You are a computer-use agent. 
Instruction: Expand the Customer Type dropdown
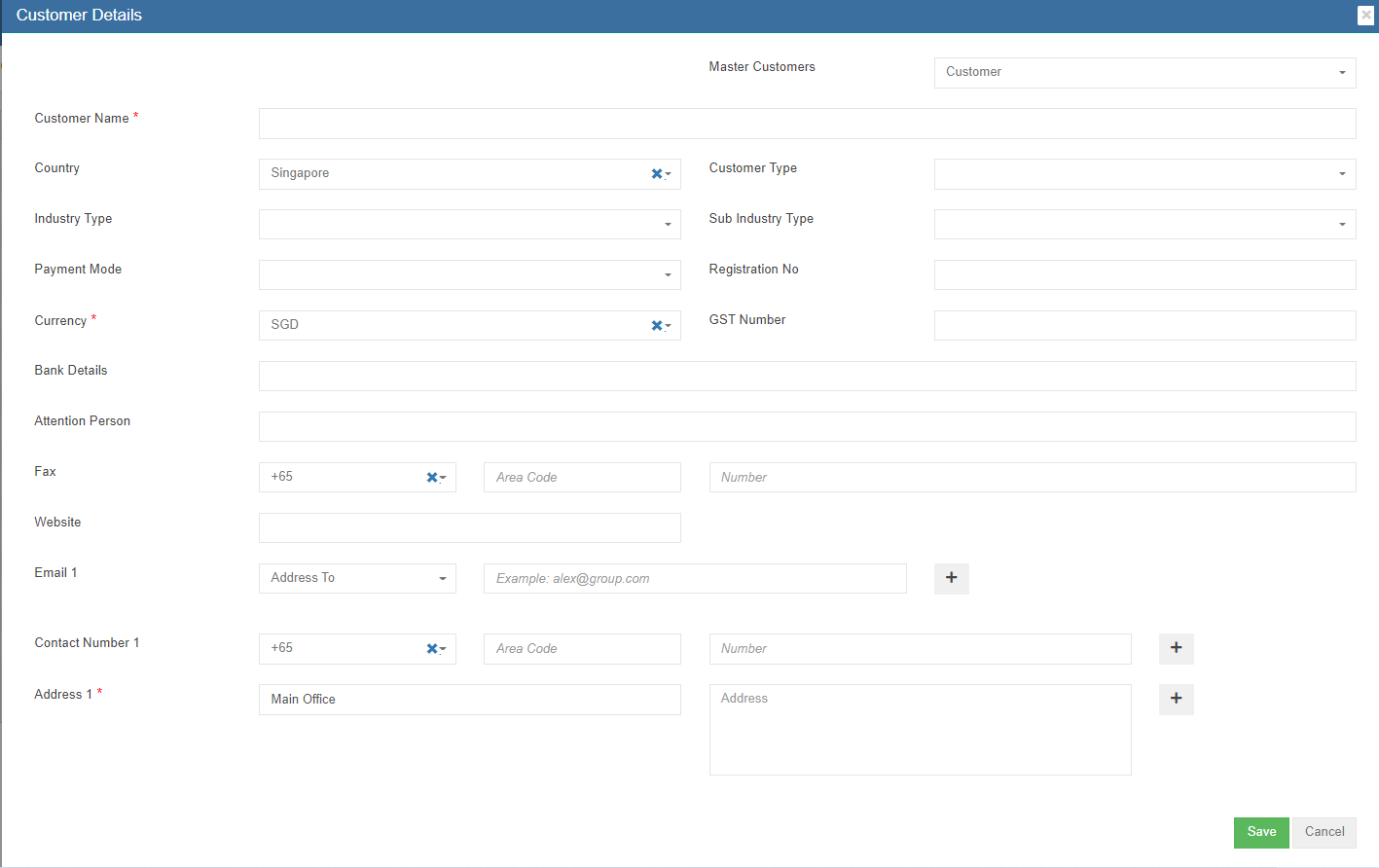pyautogui.click(x=1144, y=173)
